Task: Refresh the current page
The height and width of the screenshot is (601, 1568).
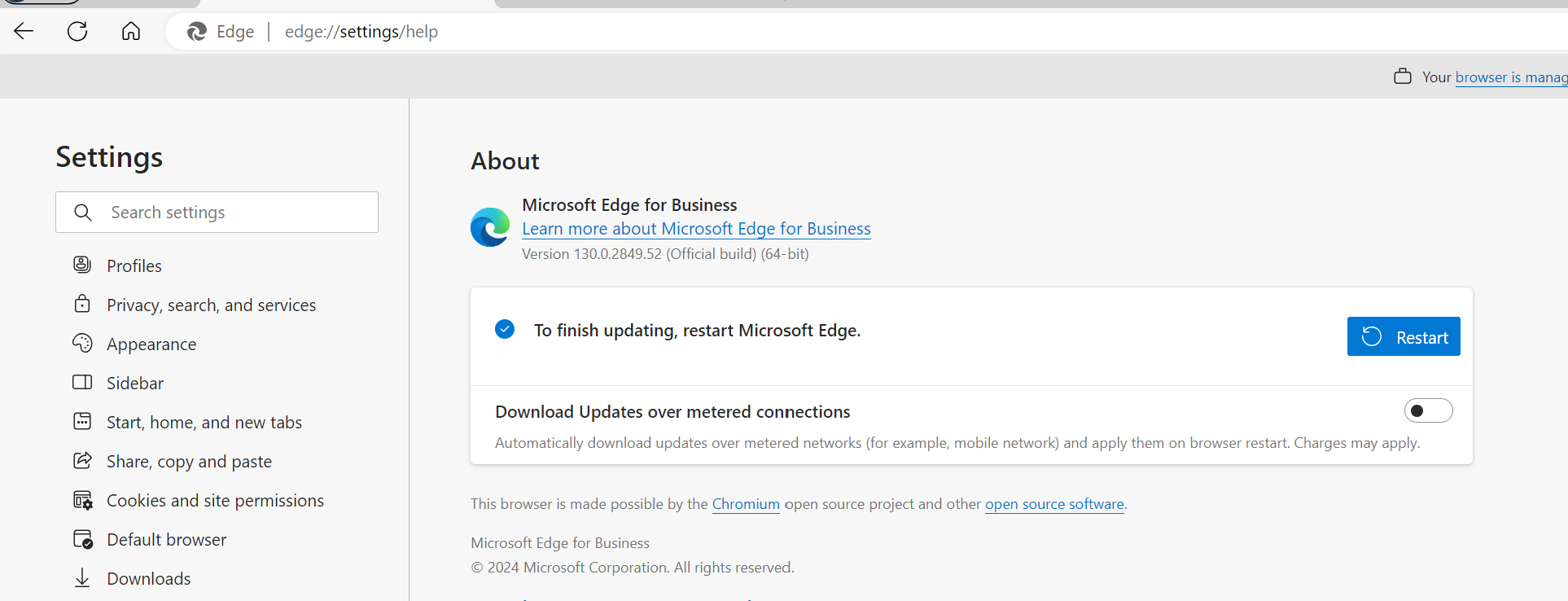Action: pyautogui.click(x=77, y=32)
